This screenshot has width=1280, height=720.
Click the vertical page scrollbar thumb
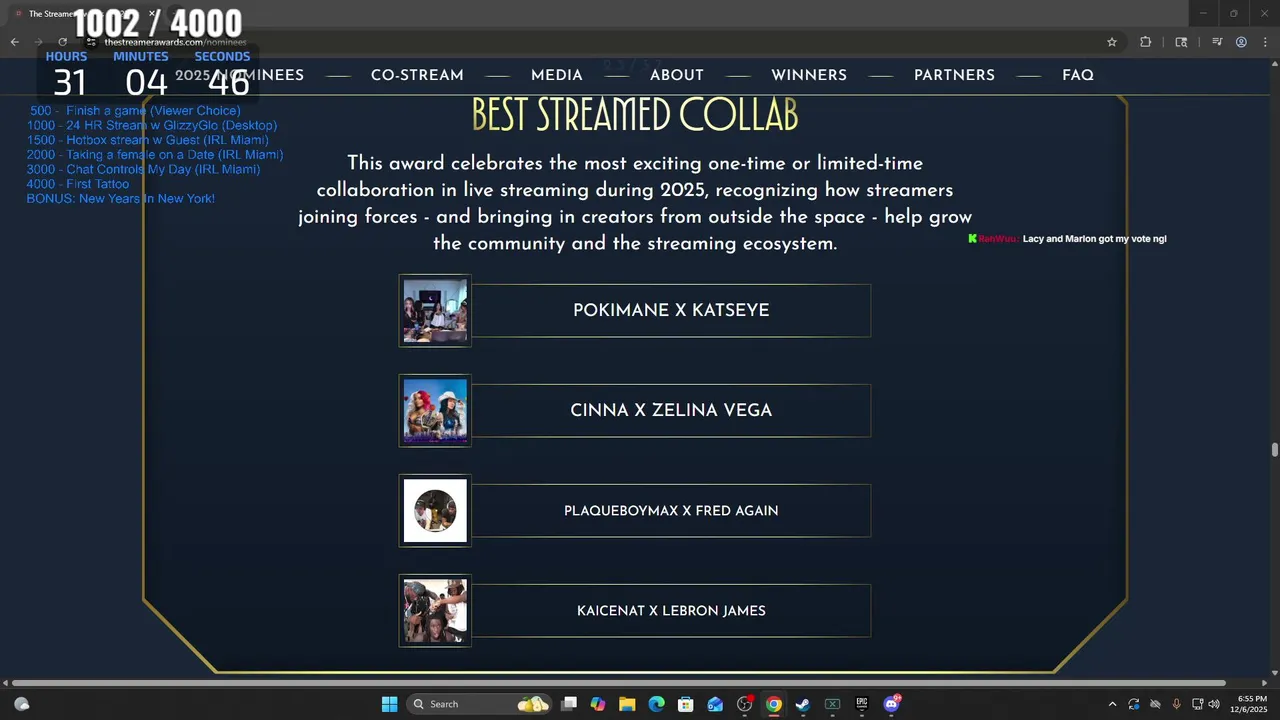pyautogui.click(x=1274, y=450)
